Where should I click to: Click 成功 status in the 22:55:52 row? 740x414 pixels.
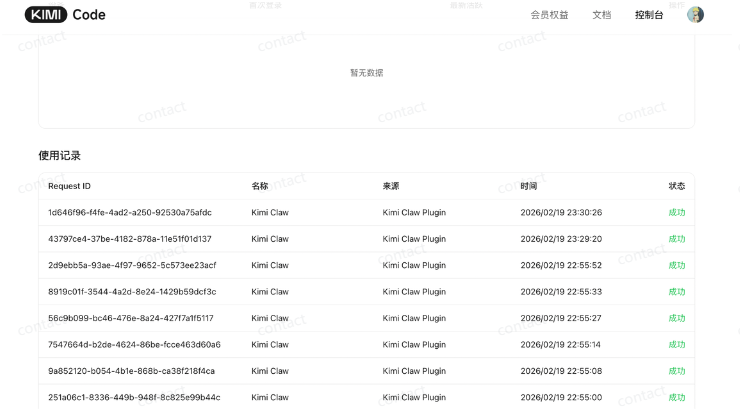(x=677, y=265)
